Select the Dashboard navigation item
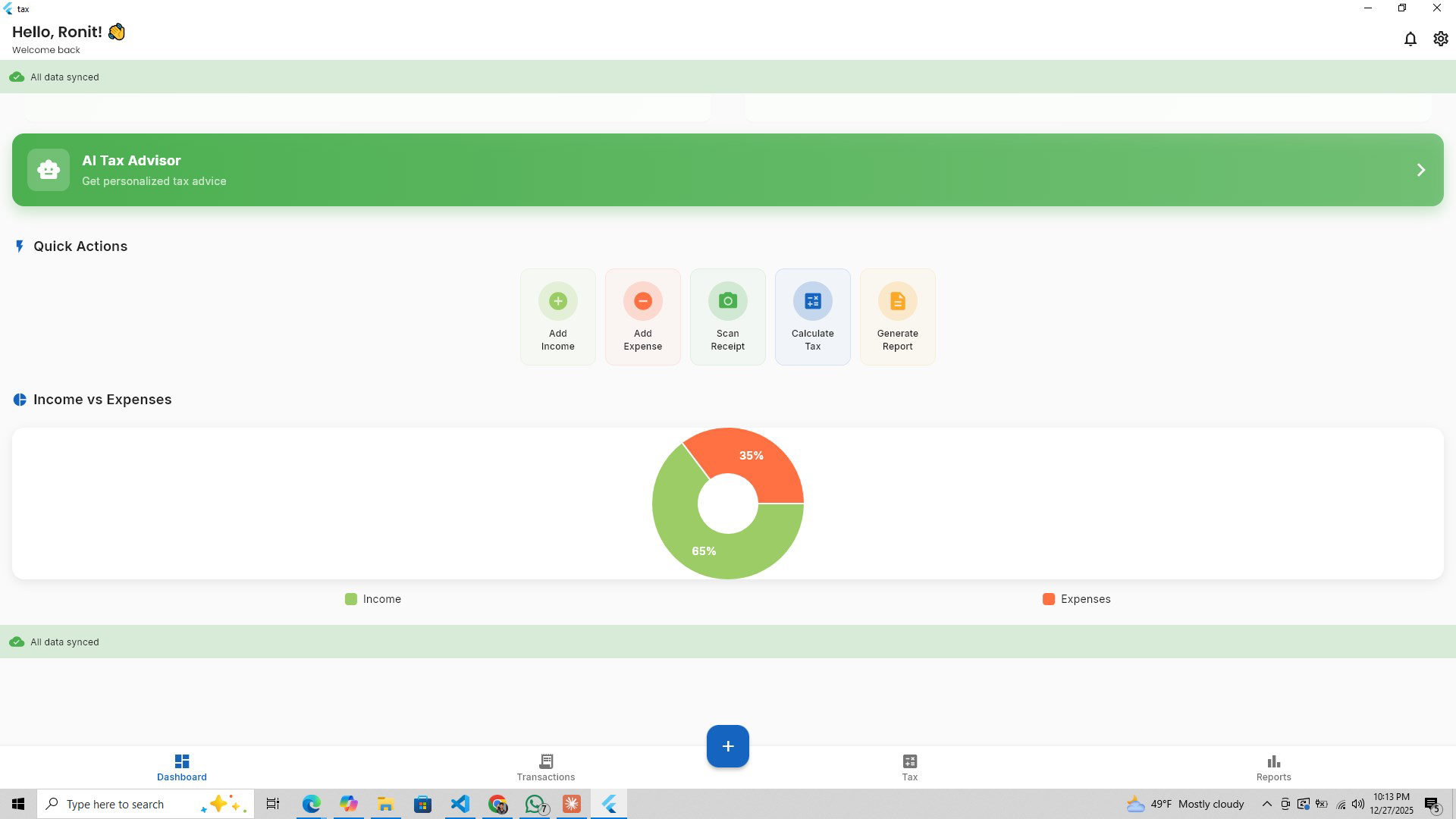1456x819 pixels. (x=181, y=767)
